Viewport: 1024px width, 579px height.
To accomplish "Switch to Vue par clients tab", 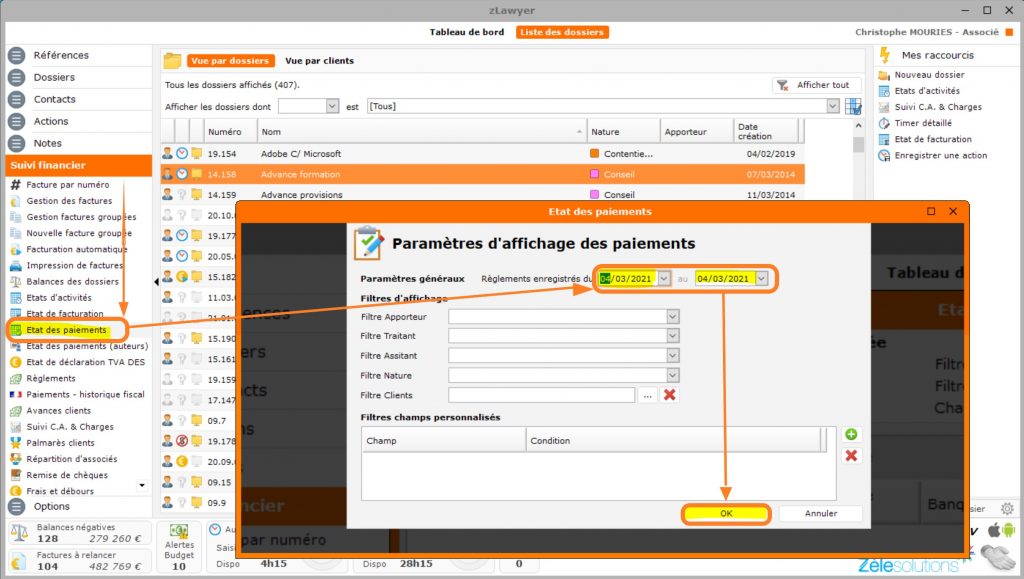I will 319,61.
